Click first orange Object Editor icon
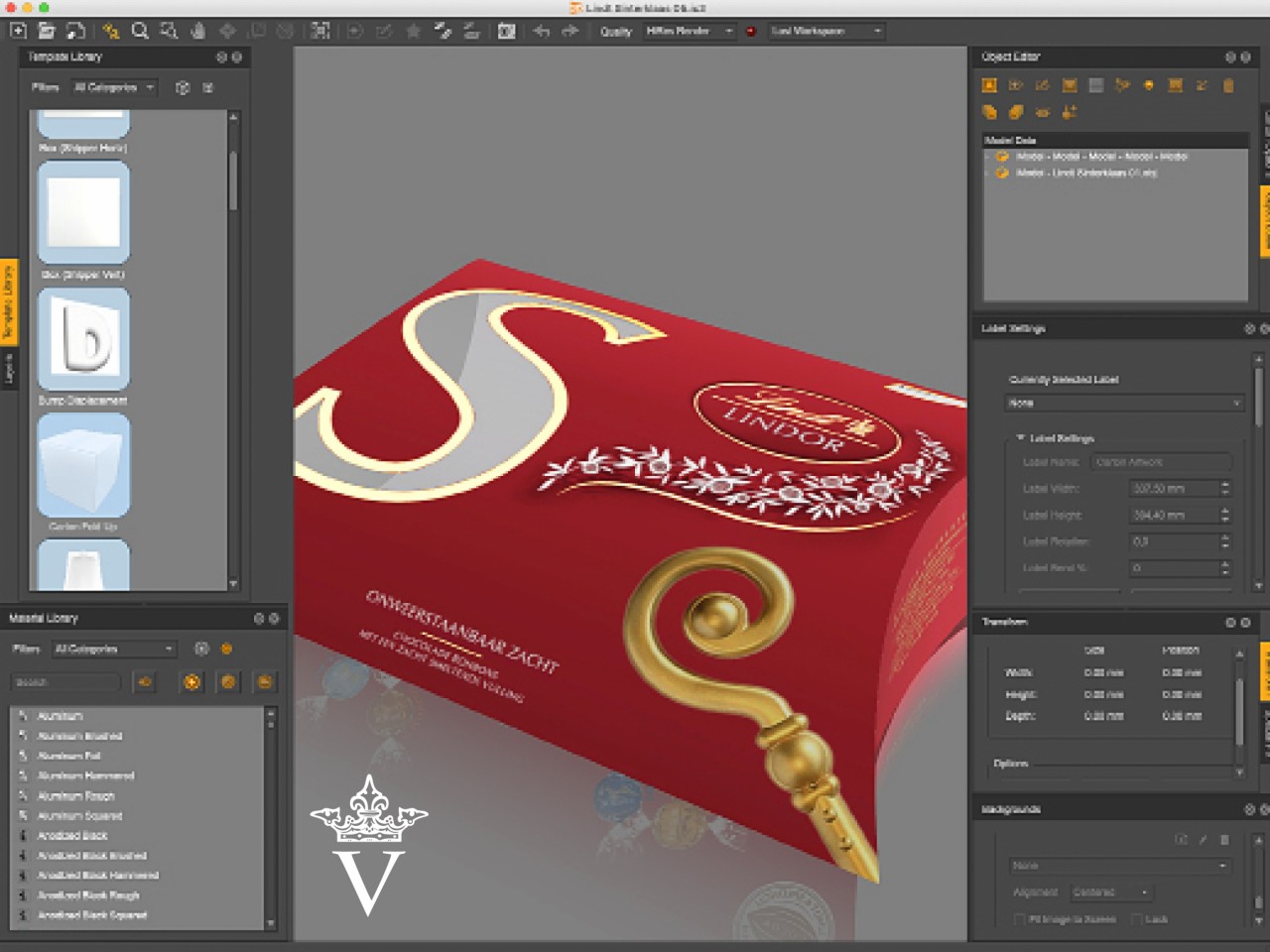Viewport: 1270px width, 952px height. tap(989, 86)
